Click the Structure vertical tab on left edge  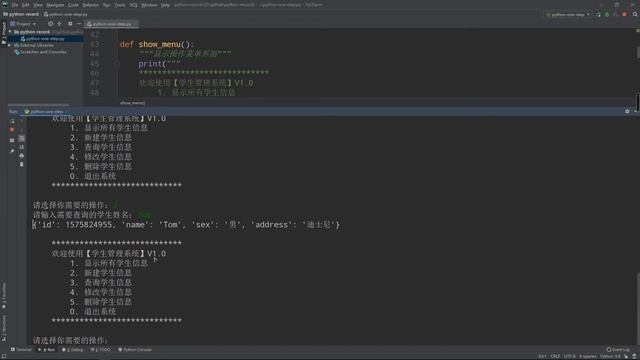pyautogui.click(x=4, y=328)
